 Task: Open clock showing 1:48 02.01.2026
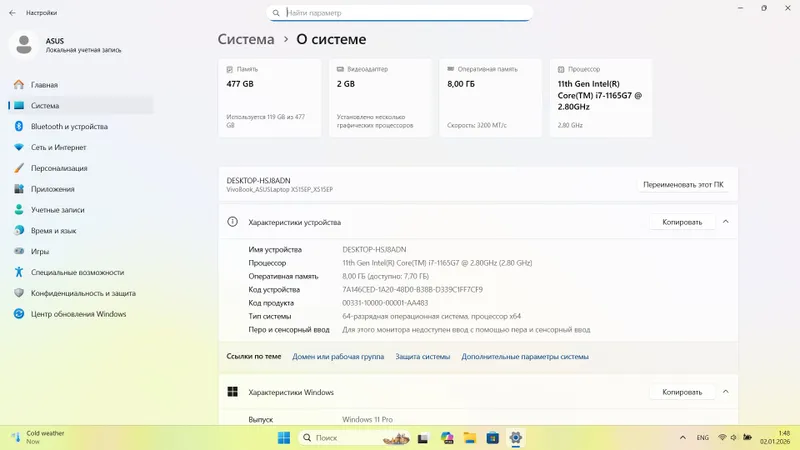[775, 437]
